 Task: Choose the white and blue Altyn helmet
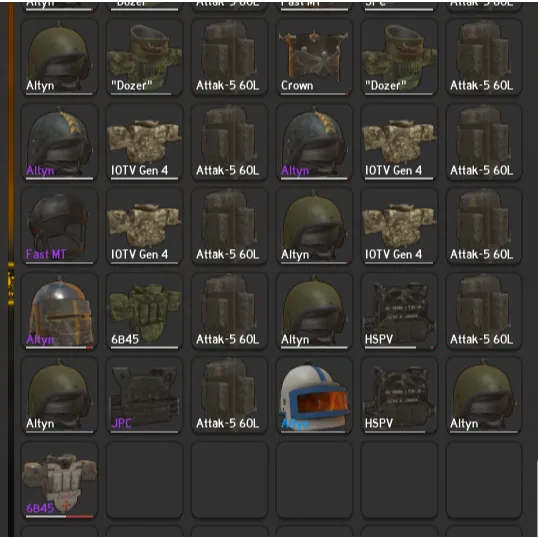pyautogui.click(x=314, y=395)
